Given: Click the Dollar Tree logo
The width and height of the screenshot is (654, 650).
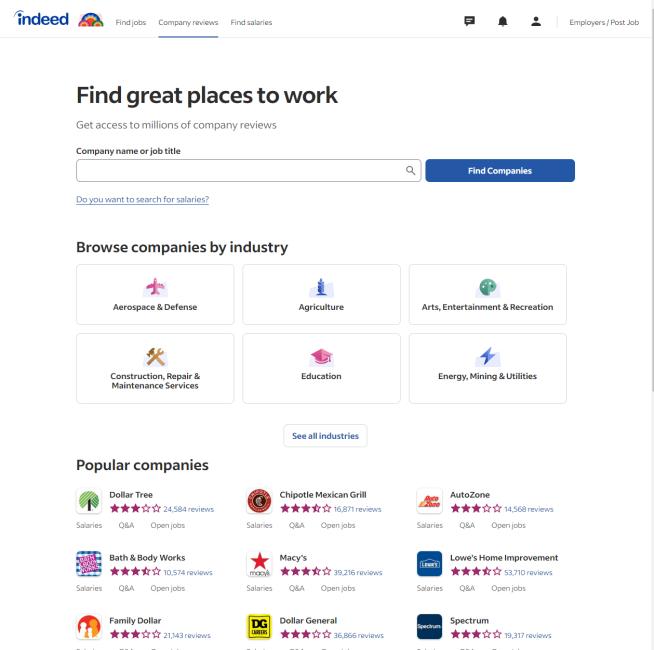Looking at the screenshot, I should click(x=89, y=501).
